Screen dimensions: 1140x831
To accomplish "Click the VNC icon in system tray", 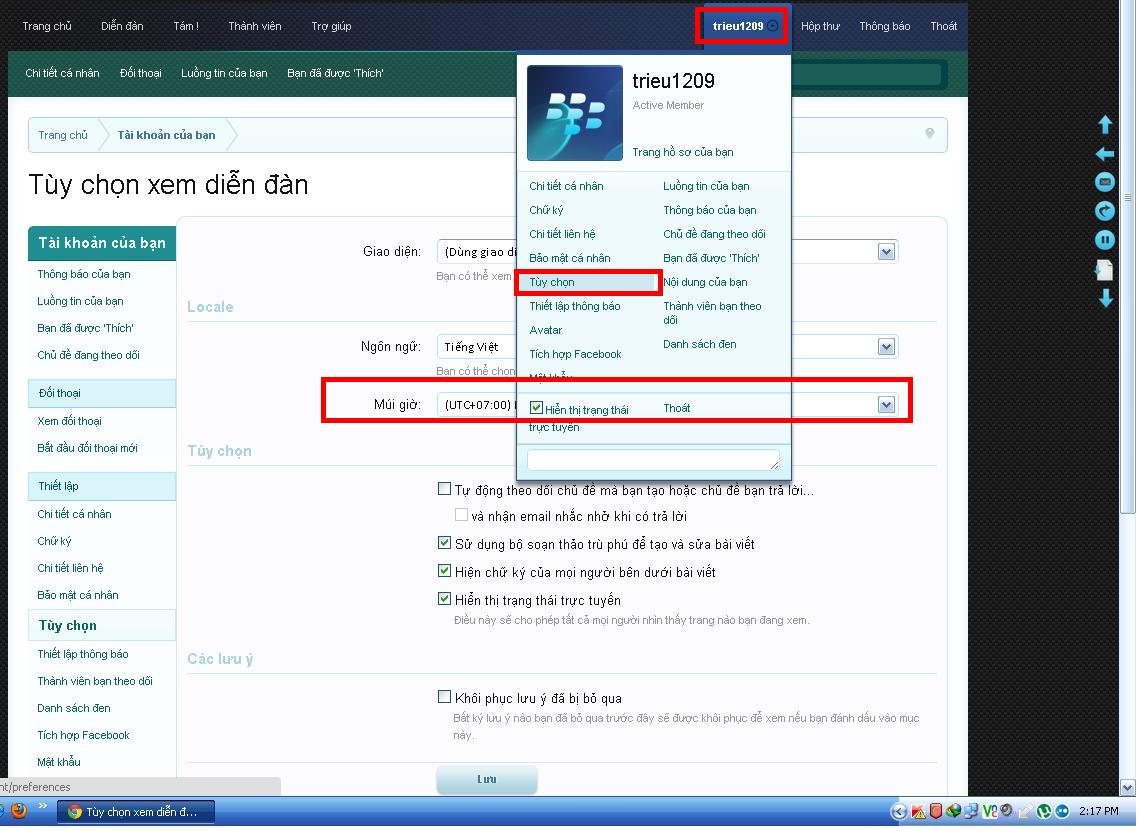I will click(990, 811).
